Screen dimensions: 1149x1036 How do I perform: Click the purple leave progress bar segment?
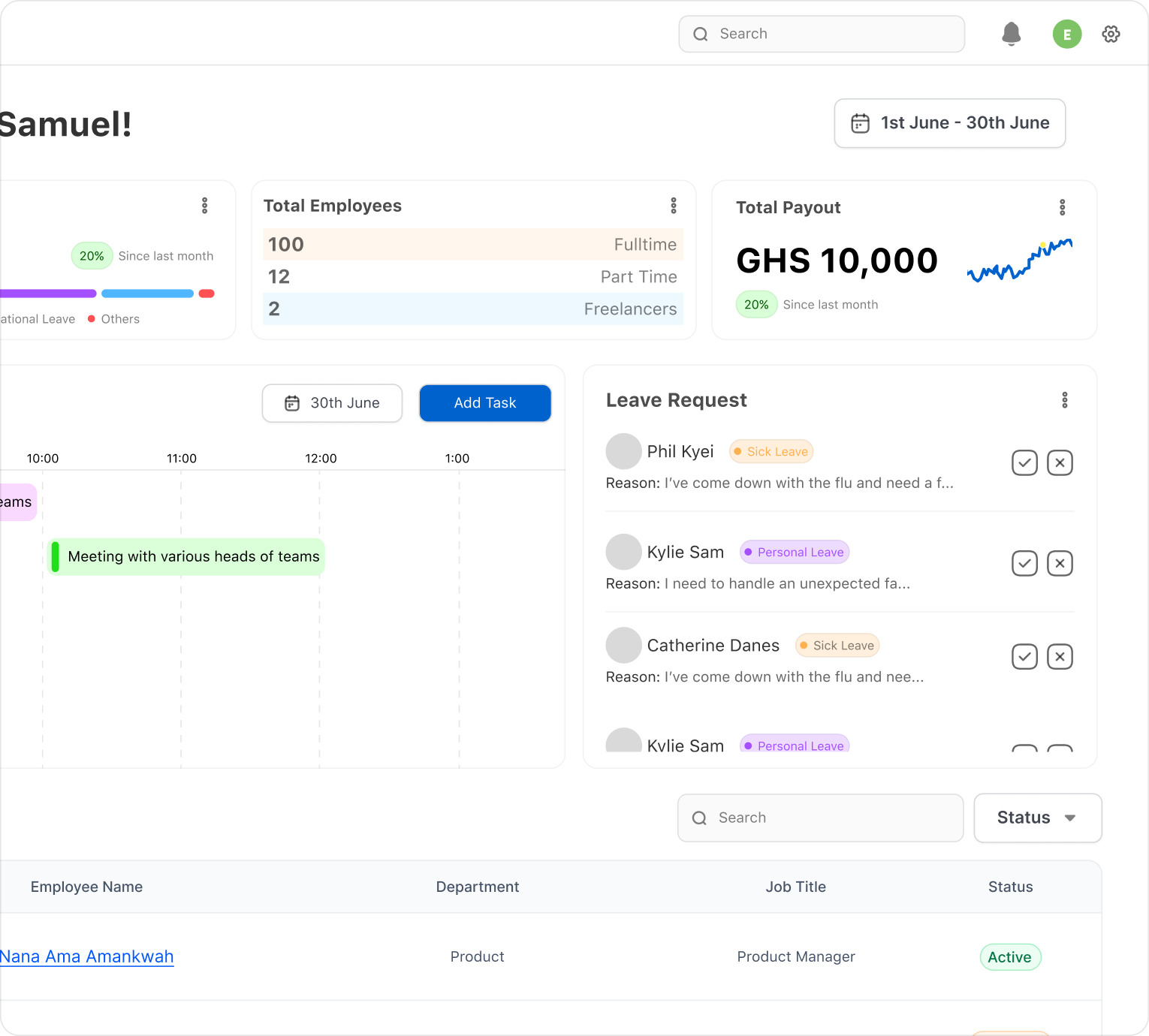[48, 294]
